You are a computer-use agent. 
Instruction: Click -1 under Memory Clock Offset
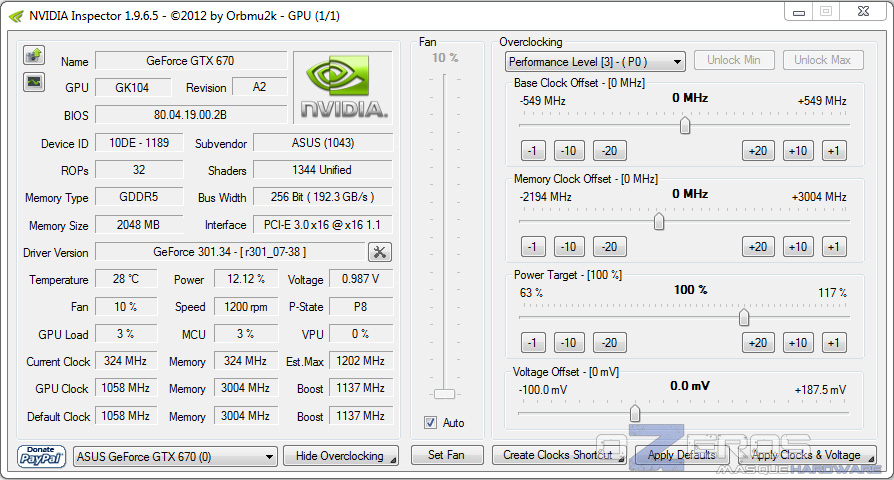click(533, 247)
